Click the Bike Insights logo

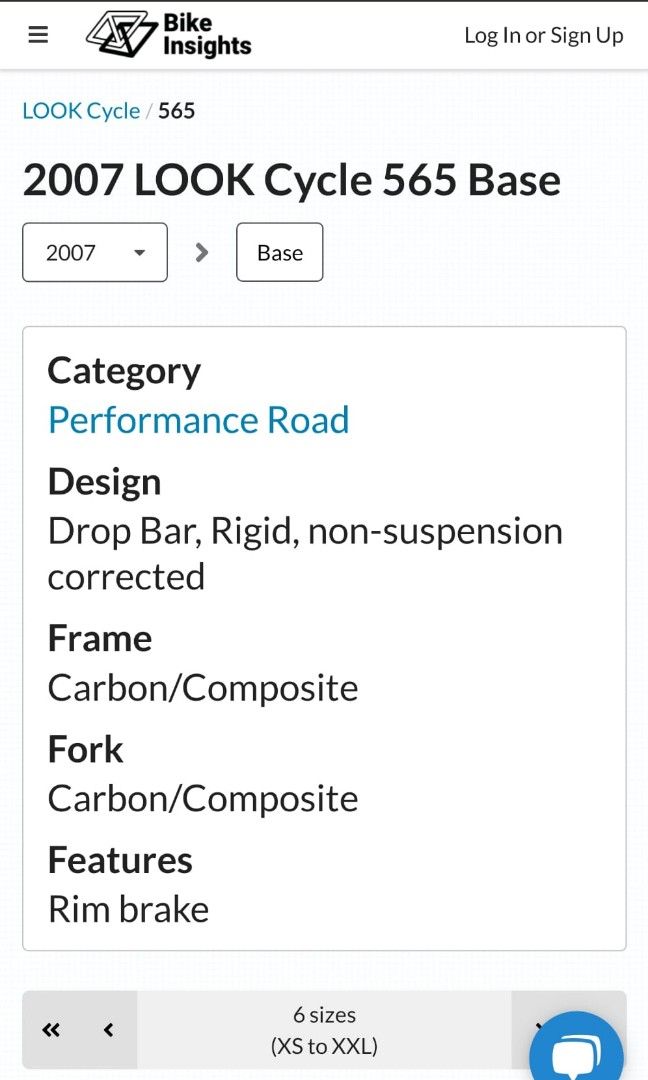(170, 34)
